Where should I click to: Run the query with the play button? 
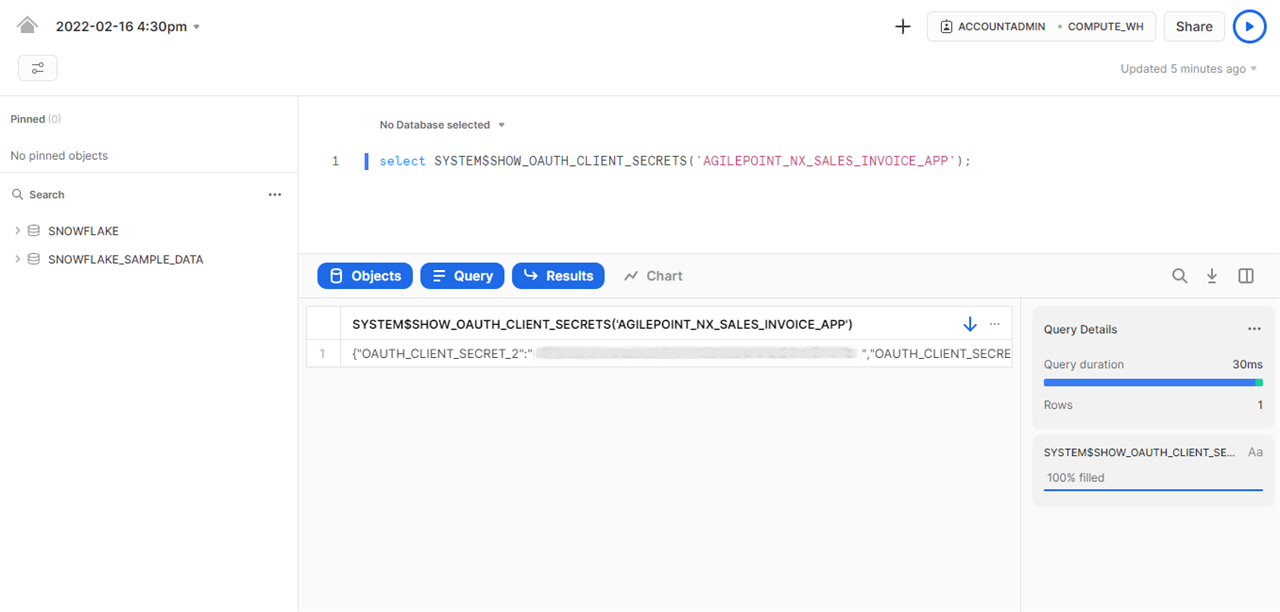1249,27
